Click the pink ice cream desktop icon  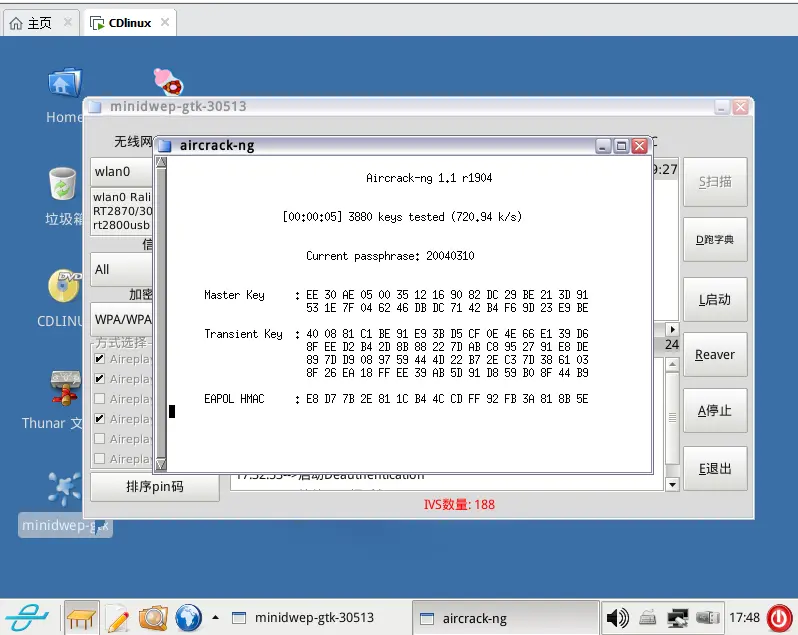point(168,81)
